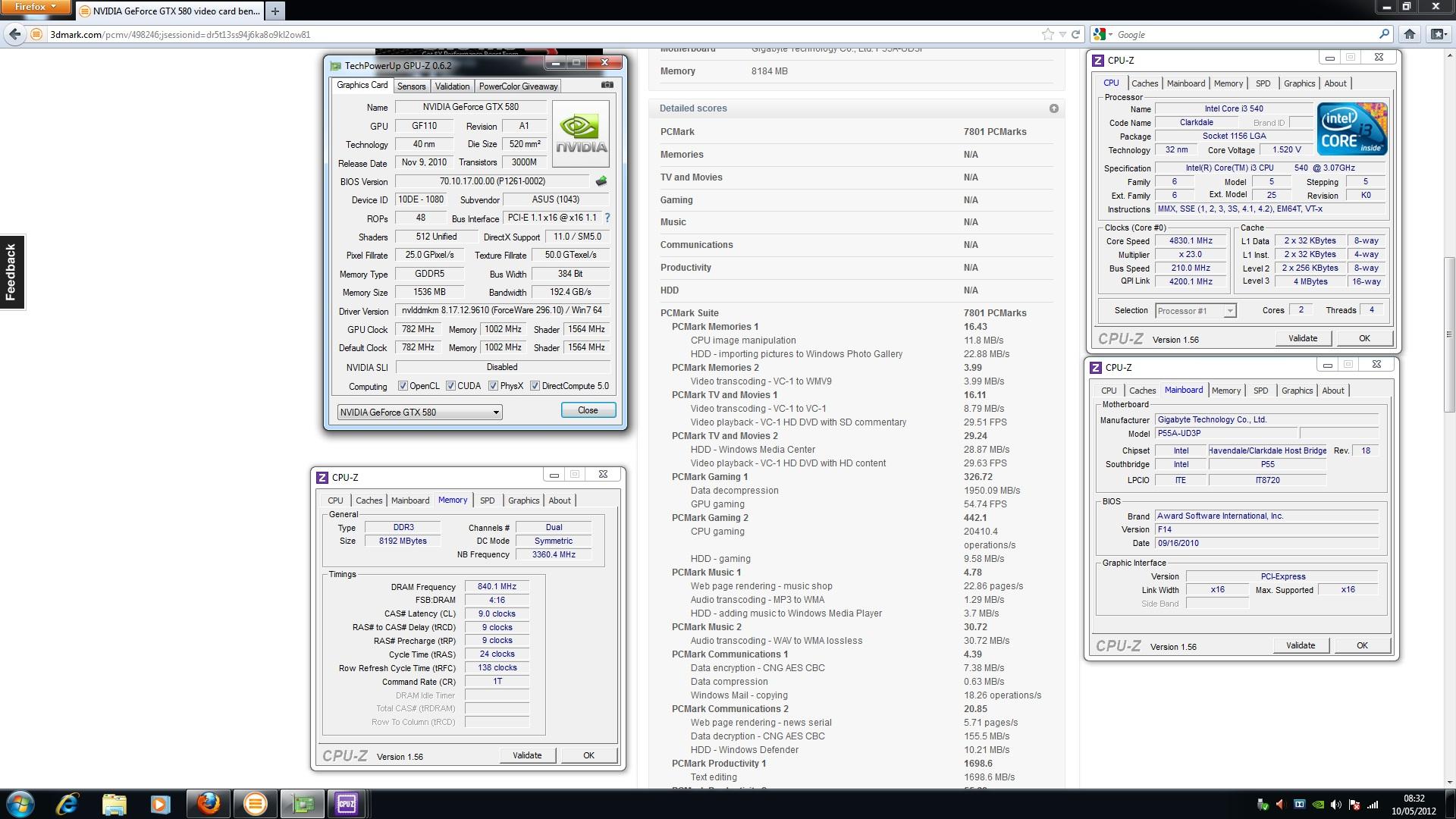Click the BIOS Version field in GPU-Z
The width and height of the screenshot is (1456, 819).
point(492,181)
